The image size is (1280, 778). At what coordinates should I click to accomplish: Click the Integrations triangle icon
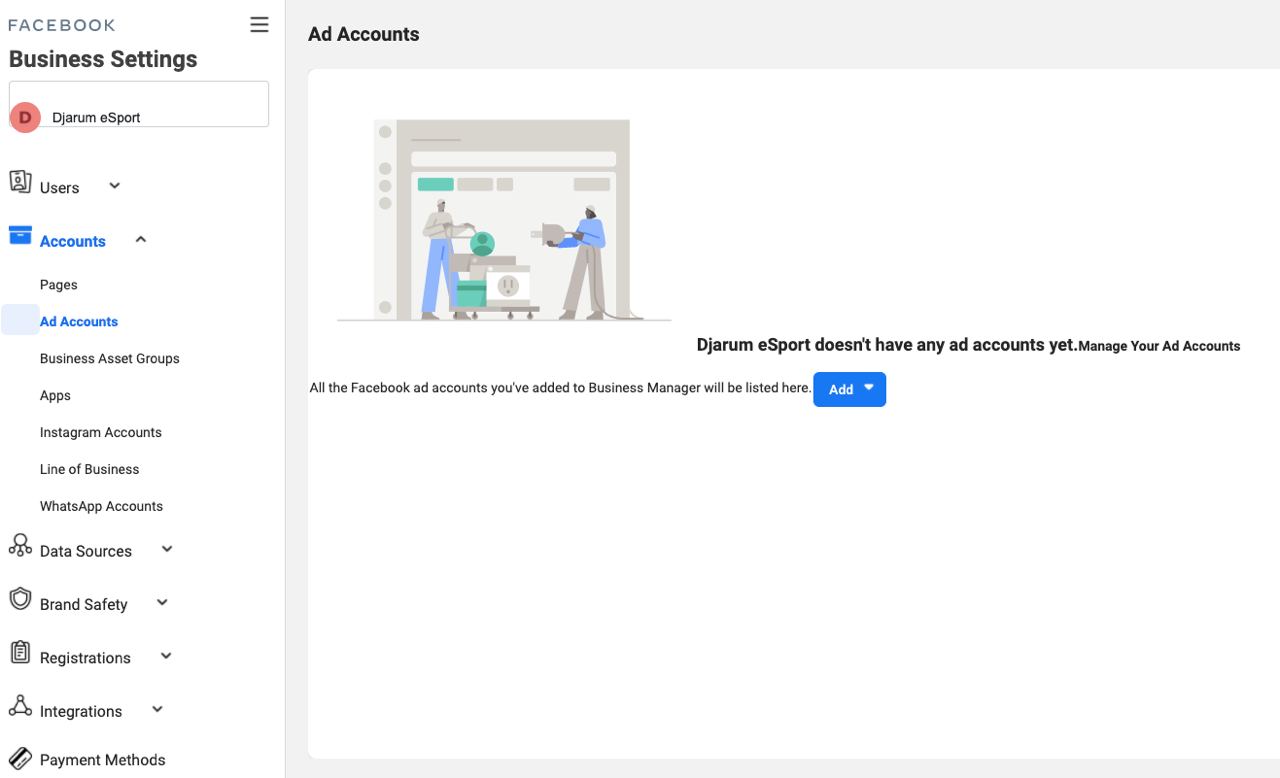pos(20,705)
